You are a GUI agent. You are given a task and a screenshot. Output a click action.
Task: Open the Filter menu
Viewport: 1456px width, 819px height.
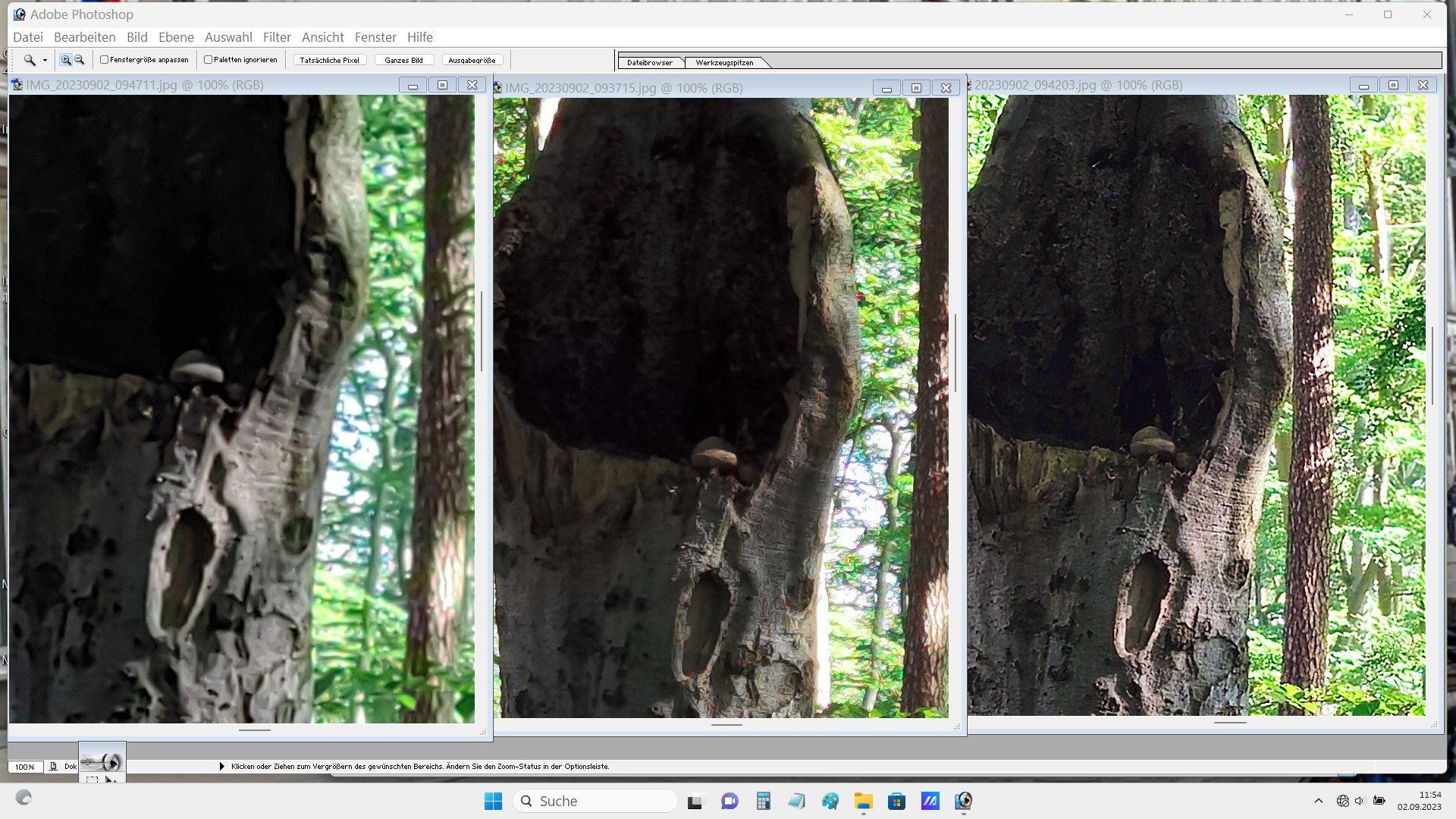pyautogui.click(x=276, y=37)
